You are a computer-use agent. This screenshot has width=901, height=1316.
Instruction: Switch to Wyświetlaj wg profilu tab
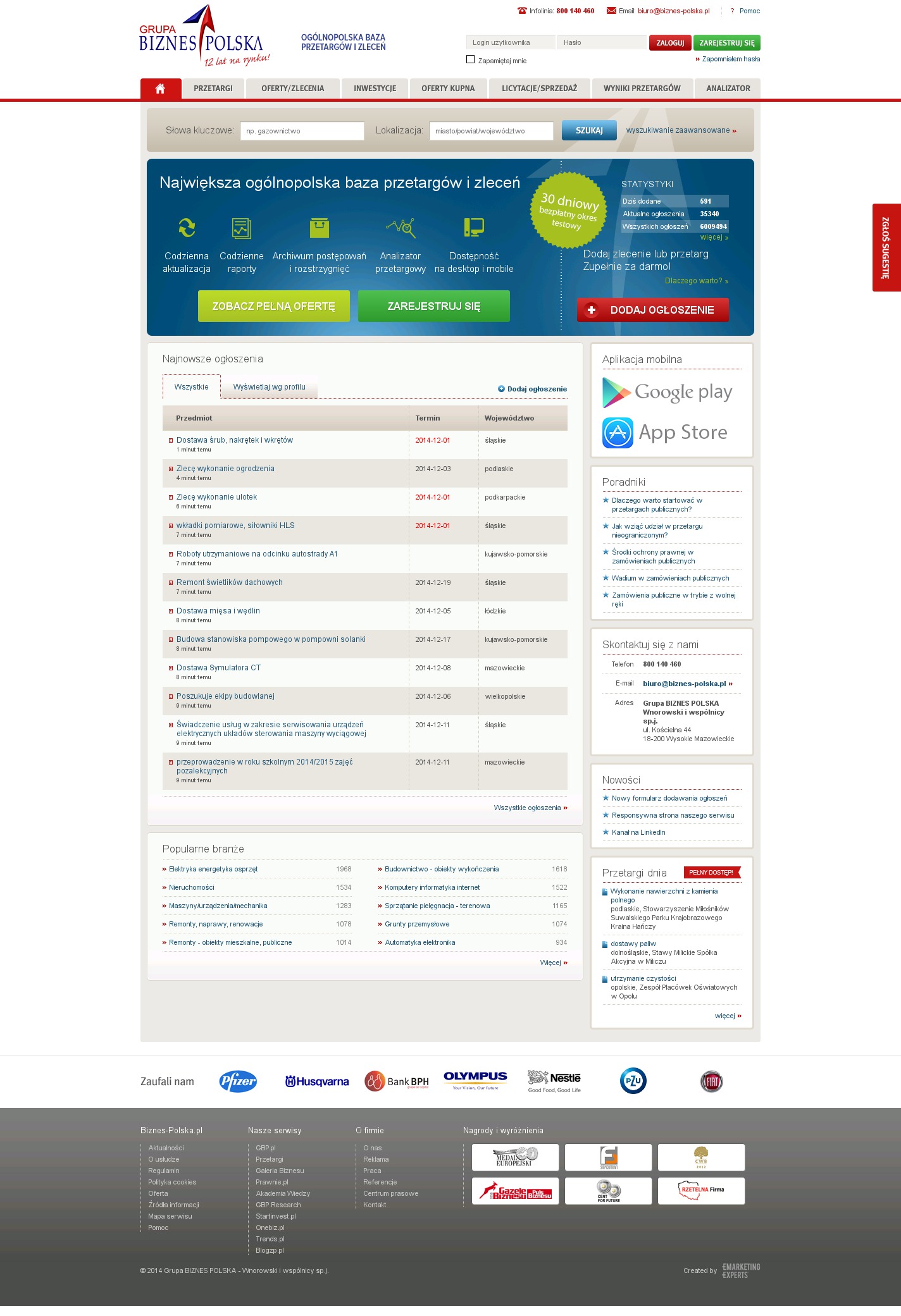coord(269,387)
